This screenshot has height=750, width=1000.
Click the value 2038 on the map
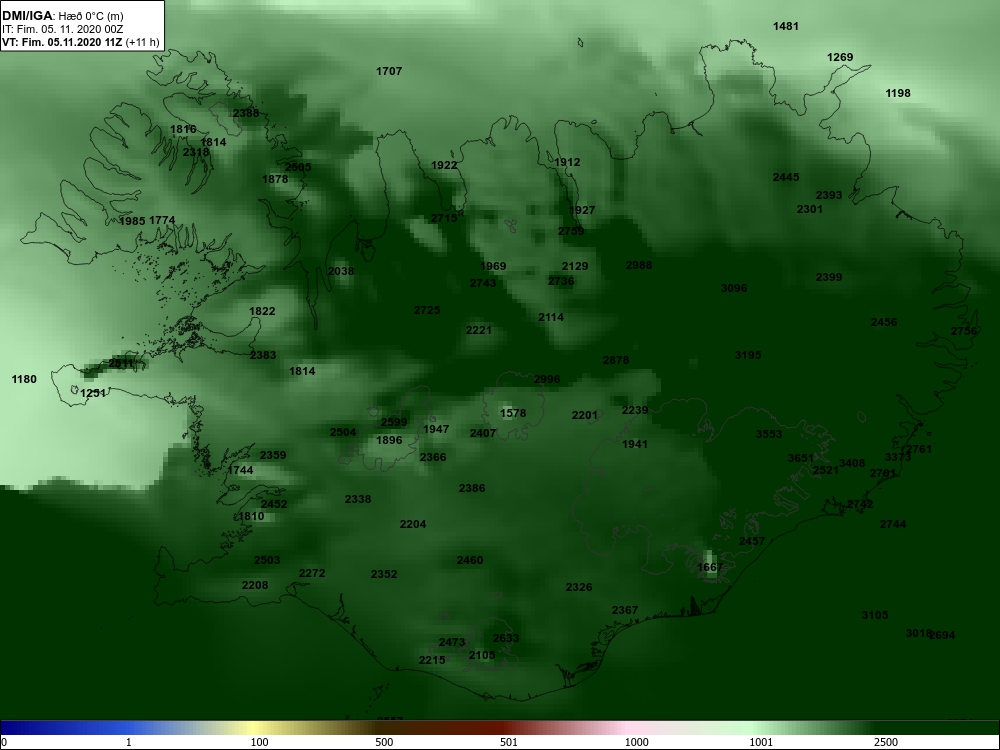pos(341,271)
